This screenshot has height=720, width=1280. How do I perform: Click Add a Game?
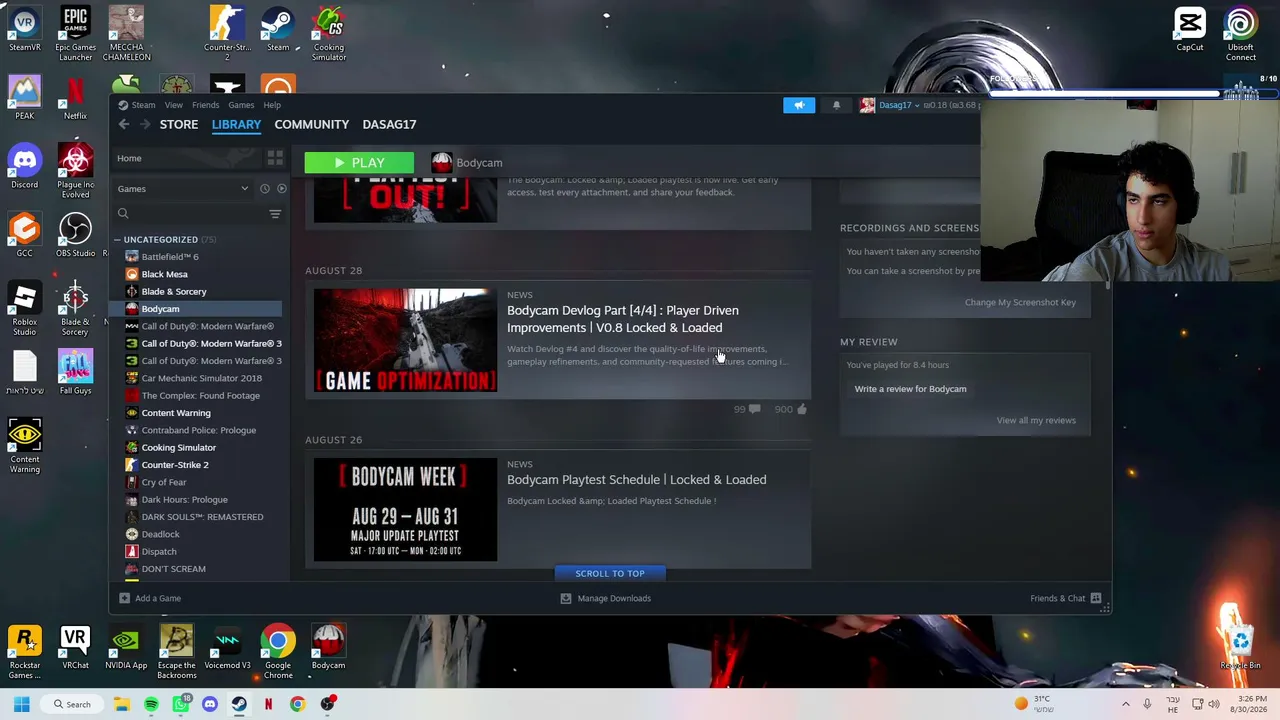coord(150,598)
